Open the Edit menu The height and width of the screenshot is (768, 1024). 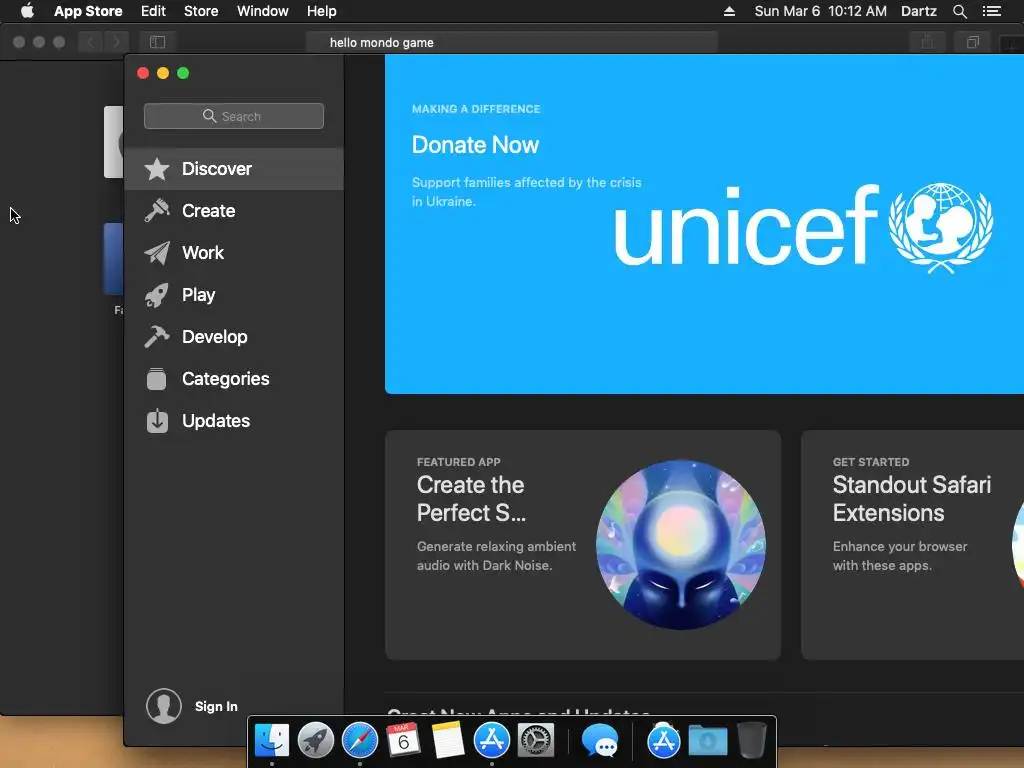(x=153, y=11)
